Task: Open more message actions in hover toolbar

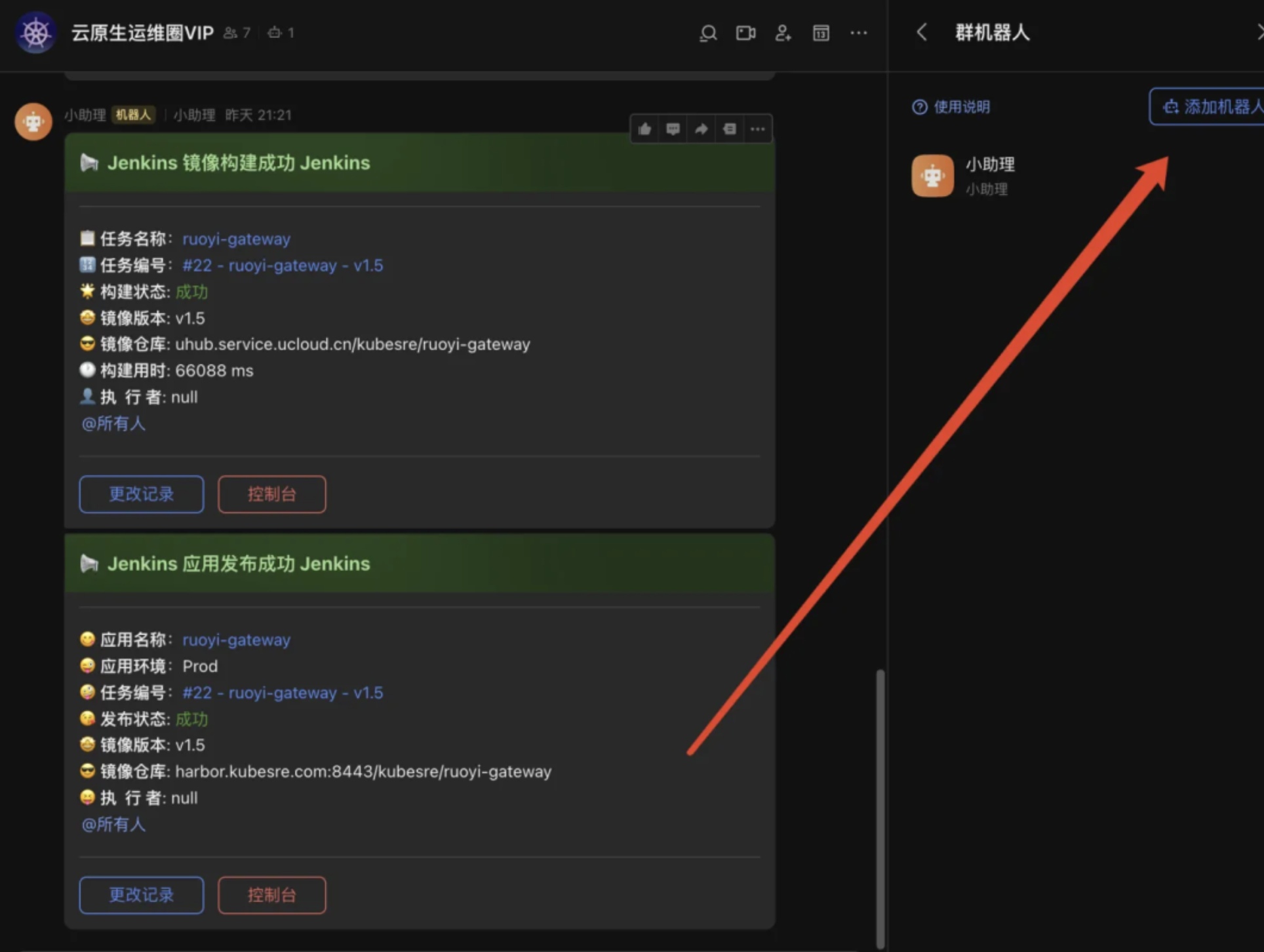Action: point(757,129)
